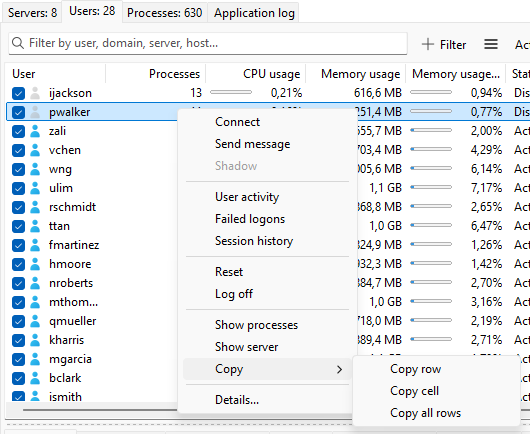Viewport: 530px width, 434px height.
Task: Click the user icon beside pwalker
Action: pyautogui.click(x=35, y=112)
